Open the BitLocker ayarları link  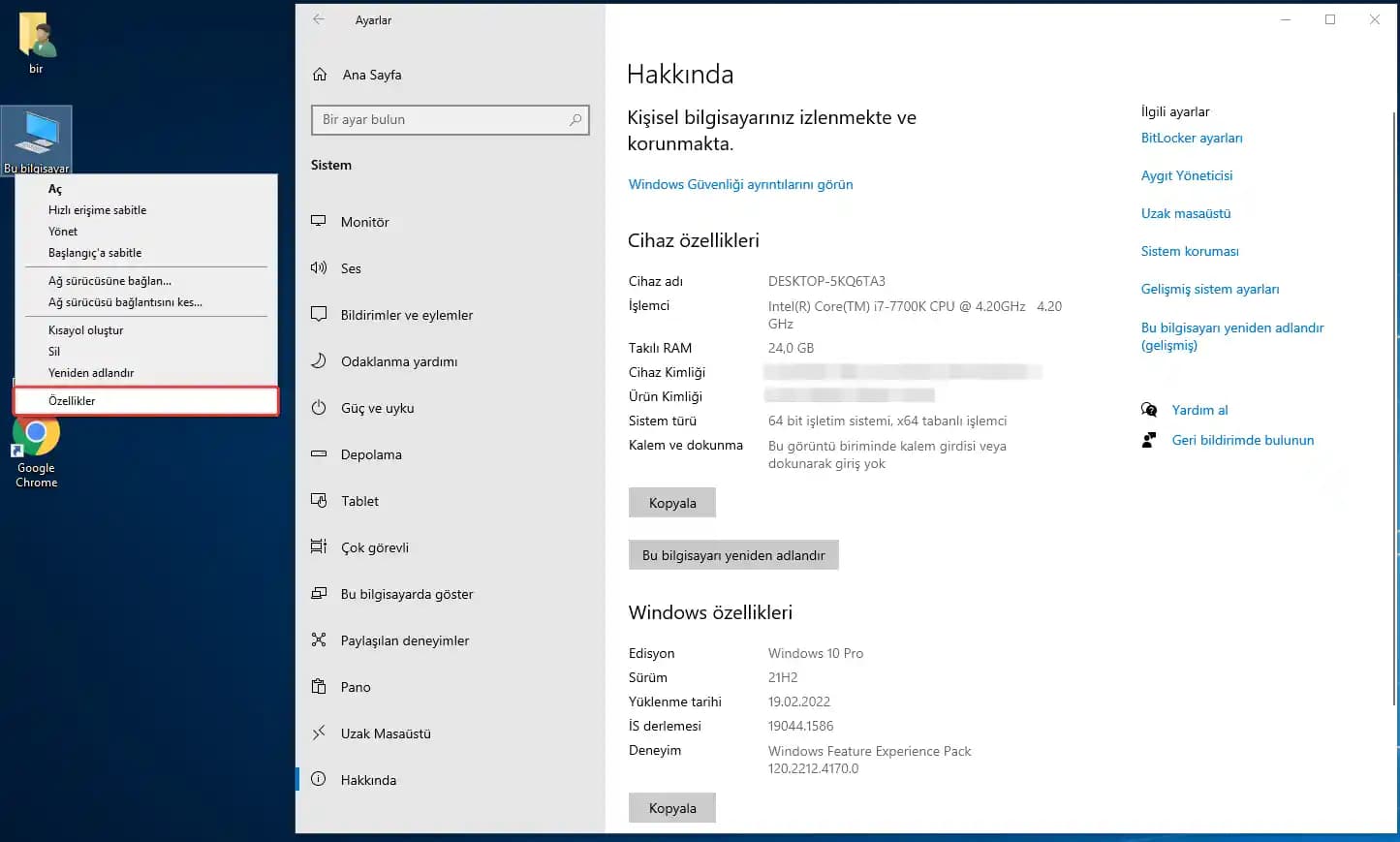point(1192,138)
